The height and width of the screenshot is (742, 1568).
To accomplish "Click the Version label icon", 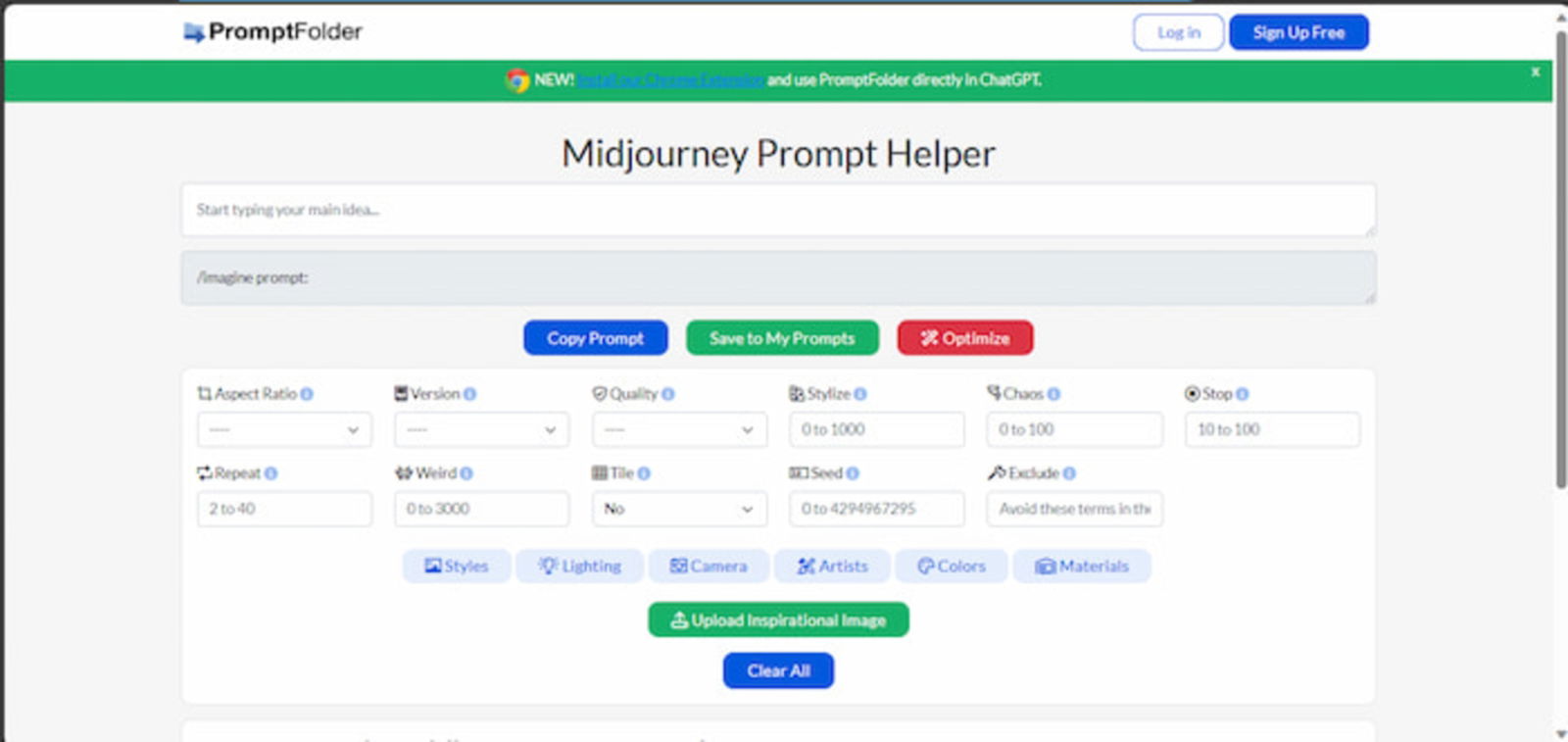I will coord(401,393).
